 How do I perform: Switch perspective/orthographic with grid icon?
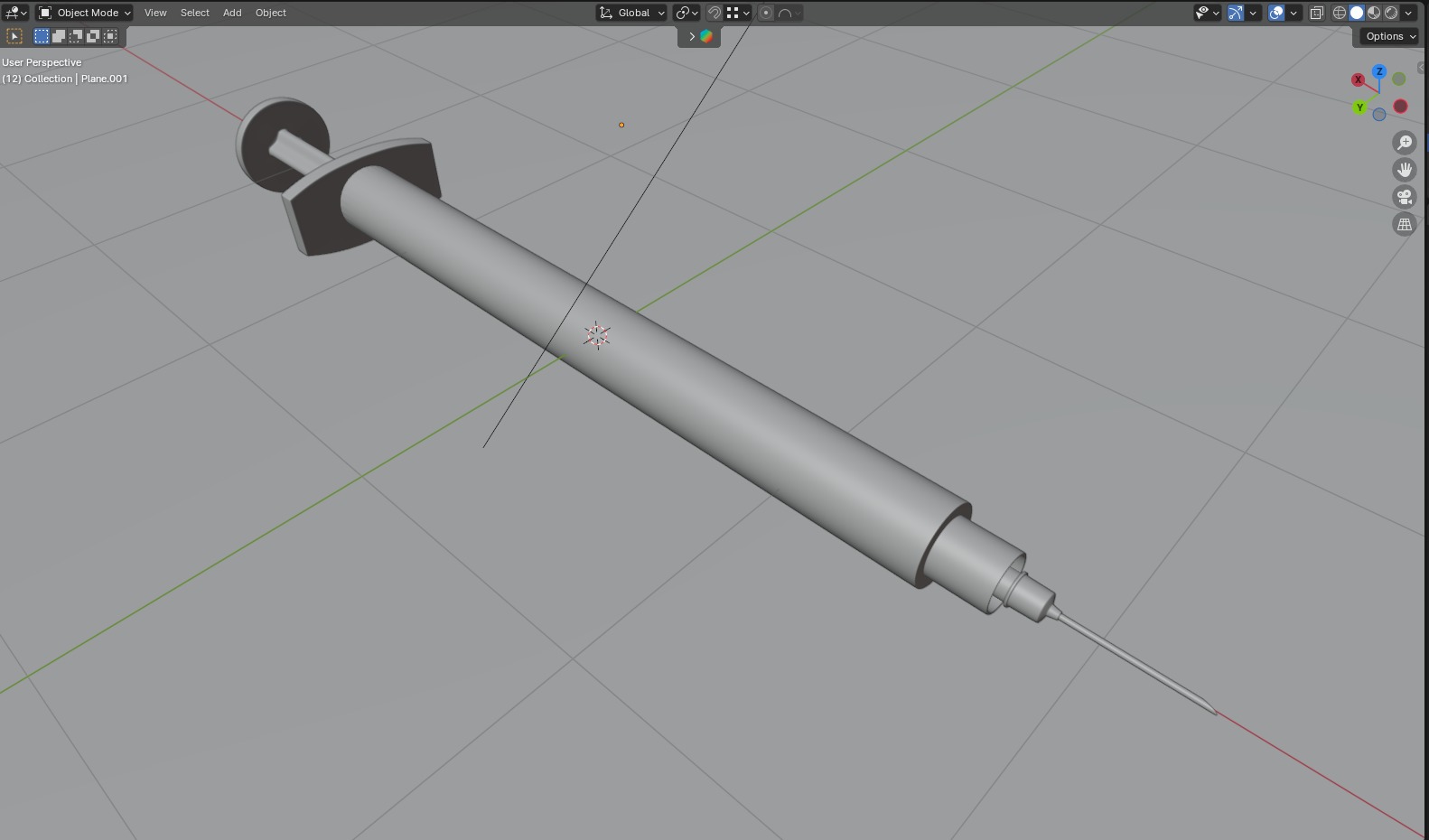click(x=1405, y=225)
